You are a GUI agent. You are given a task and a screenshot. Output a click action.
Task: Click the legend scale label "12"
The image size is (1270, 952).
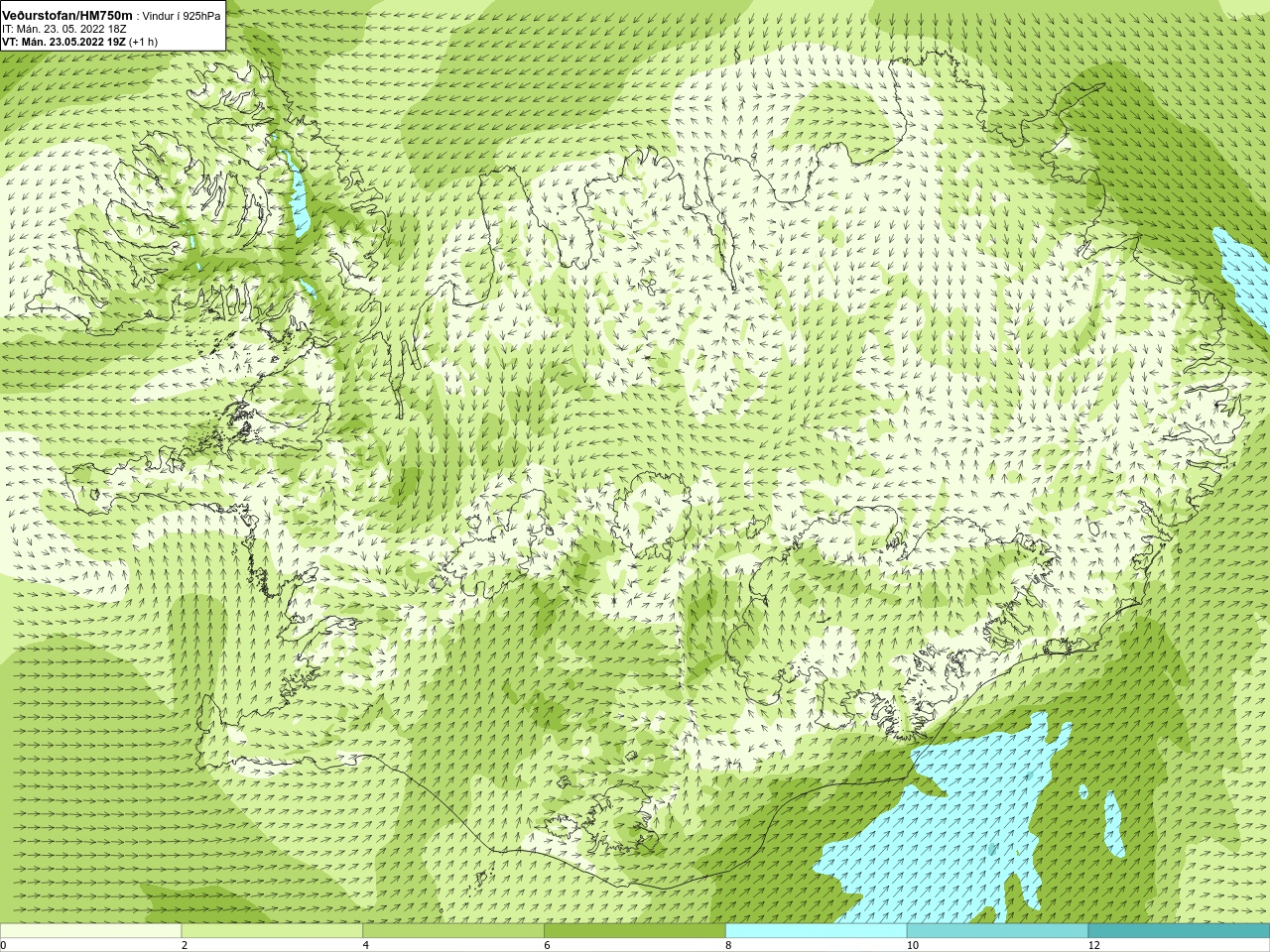[x=1093, y=945]
